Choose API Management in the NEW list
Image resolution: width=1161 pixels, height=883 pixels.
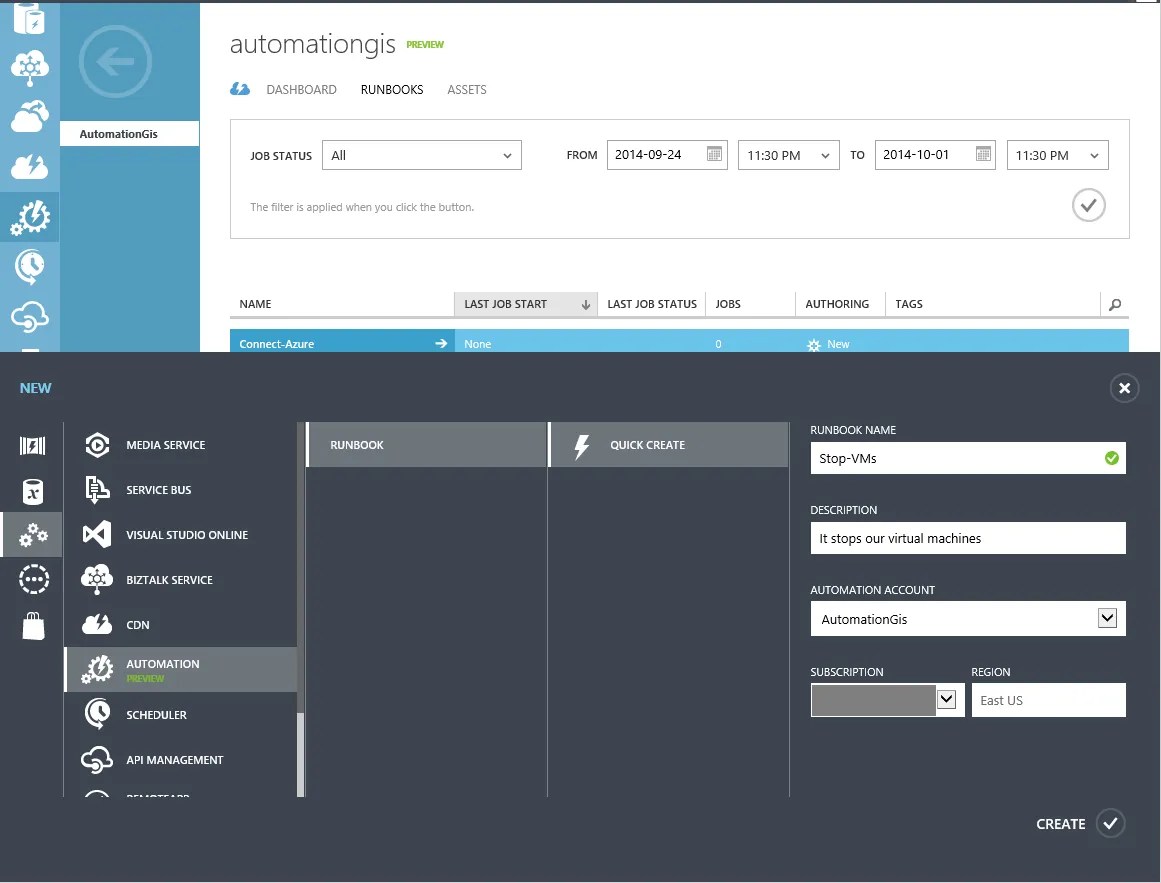click(x=181, y=760)
